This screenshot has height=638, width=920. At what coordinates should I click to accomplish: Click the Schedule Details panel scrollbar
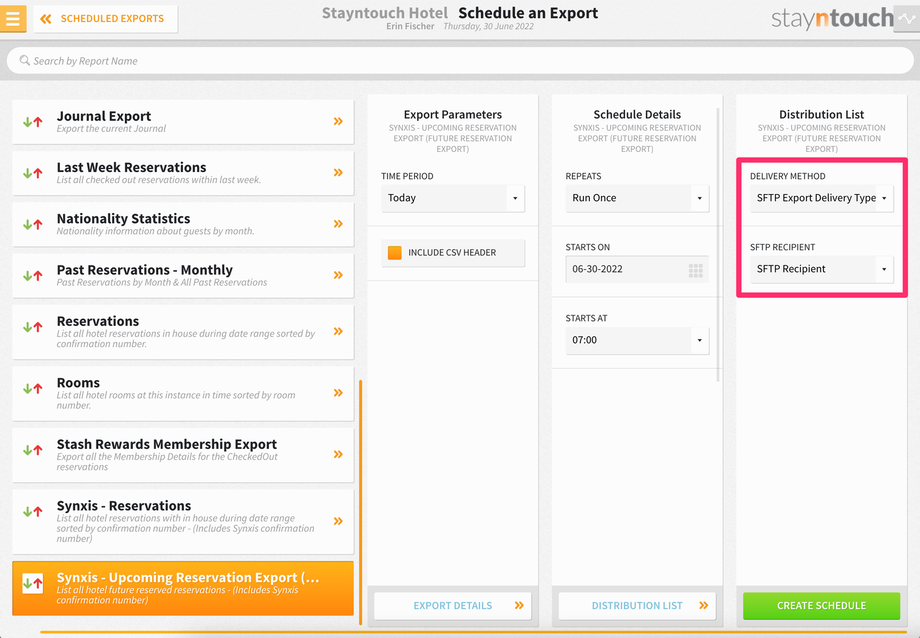coord(718,245)
